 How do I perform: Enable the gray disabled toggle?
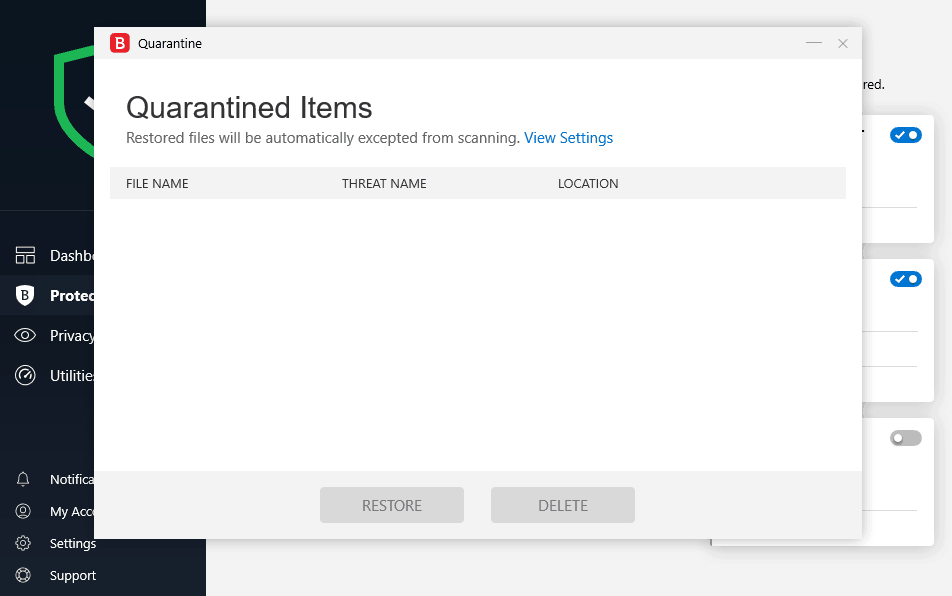(905, 438)
